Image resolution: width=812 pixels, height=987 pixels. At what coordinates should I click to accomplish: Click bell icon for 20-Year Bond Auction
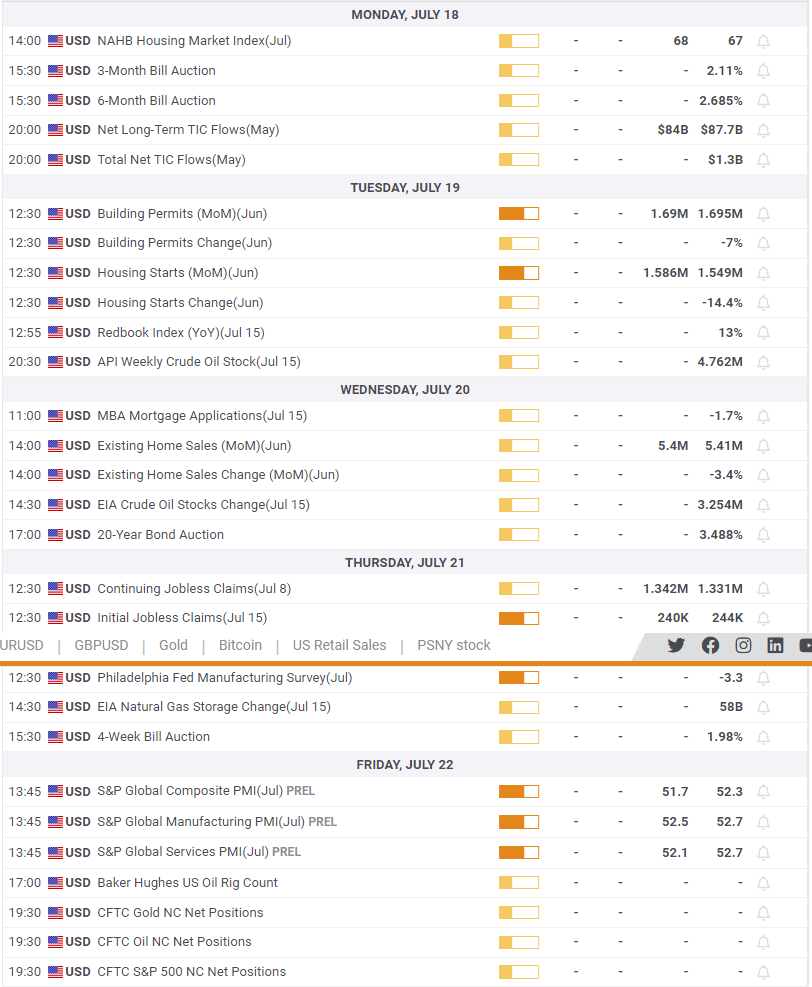coord(763,535)
